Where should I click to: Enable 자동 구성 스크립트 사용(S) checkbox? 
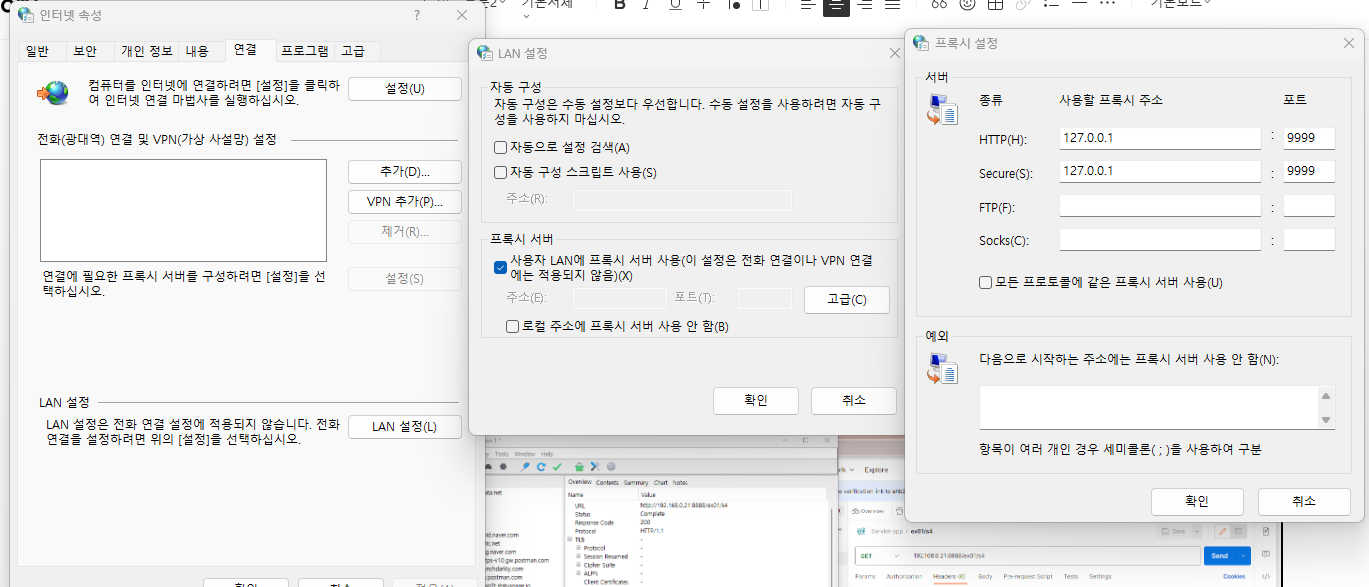[x=501, y=172]
